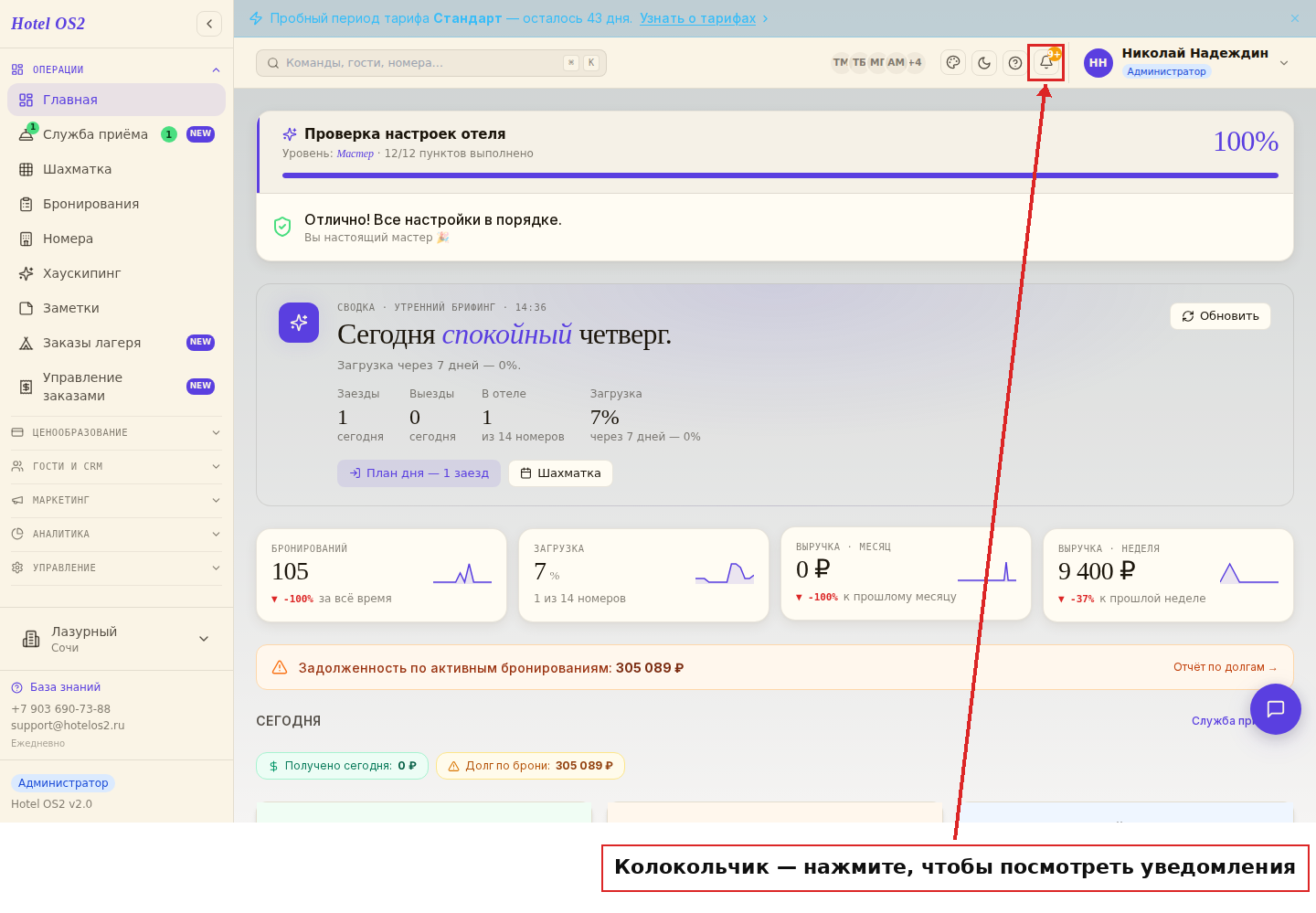
Task: Expand the Гости и CRM section
Action: [x=116, y=466]
